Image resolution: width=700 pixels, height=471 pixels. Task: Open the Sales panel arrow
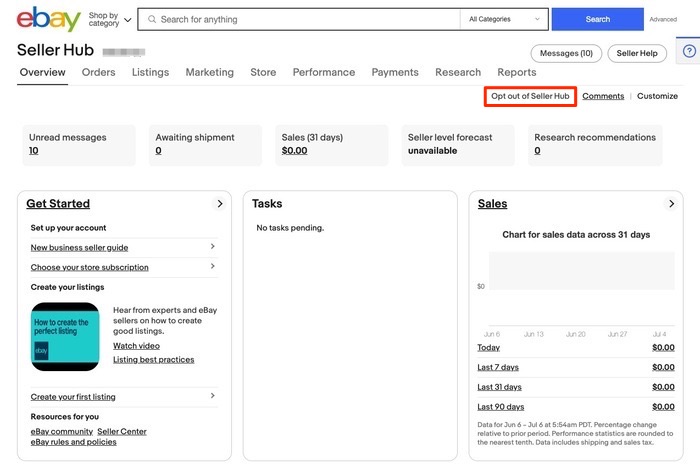pos(672,204)
